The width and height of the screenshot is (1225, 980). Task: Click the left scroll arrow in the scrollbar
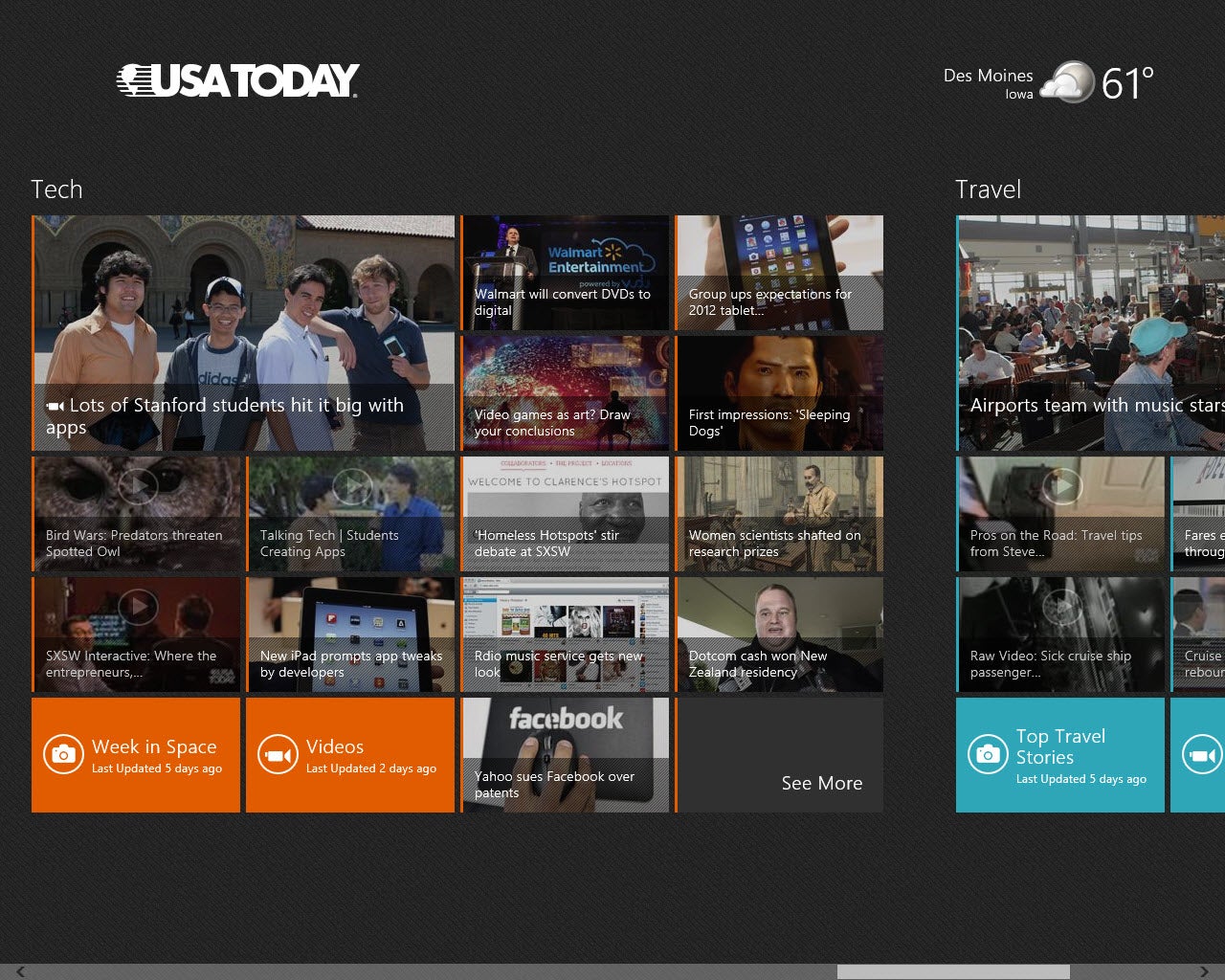pos(20,971)
